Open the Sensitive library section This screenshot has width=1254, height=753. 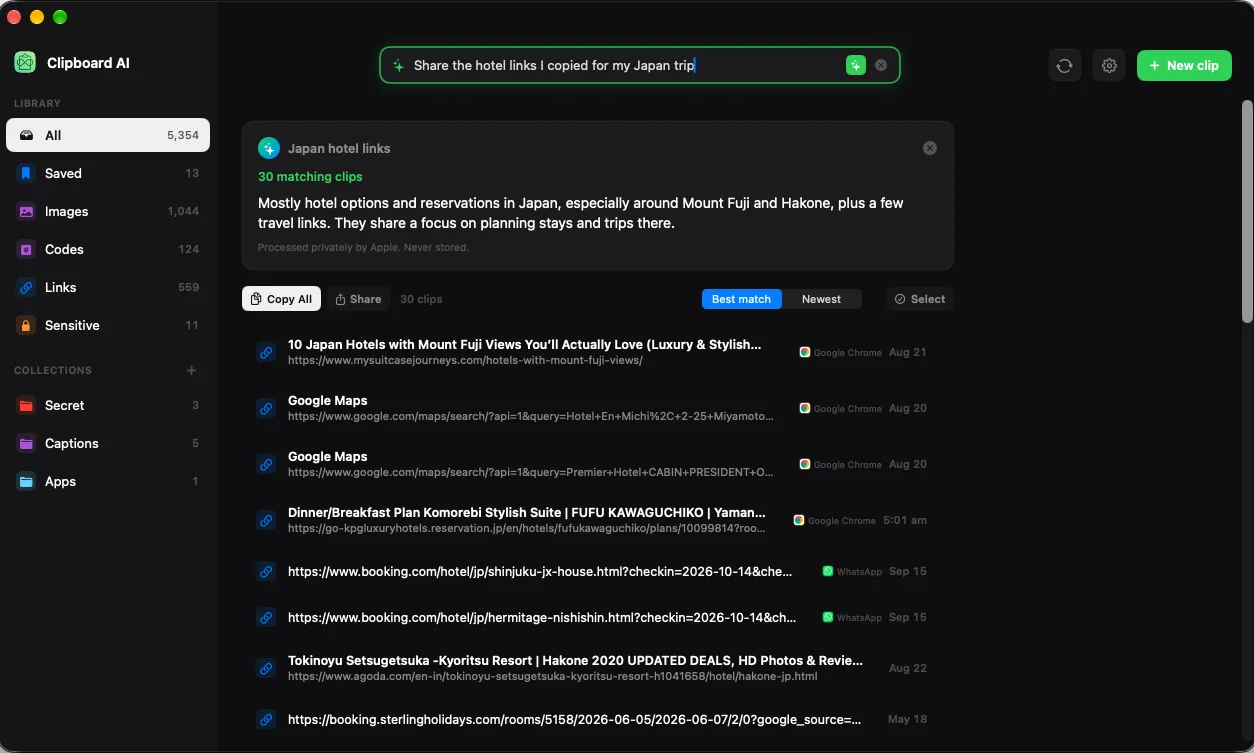click(108, 325)
